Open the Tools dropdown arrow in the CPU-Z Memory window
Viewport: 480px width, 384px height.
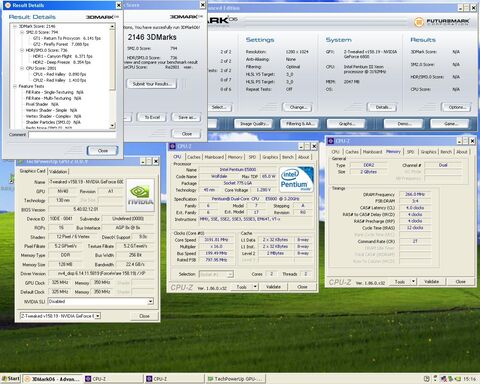coord(413,282)
